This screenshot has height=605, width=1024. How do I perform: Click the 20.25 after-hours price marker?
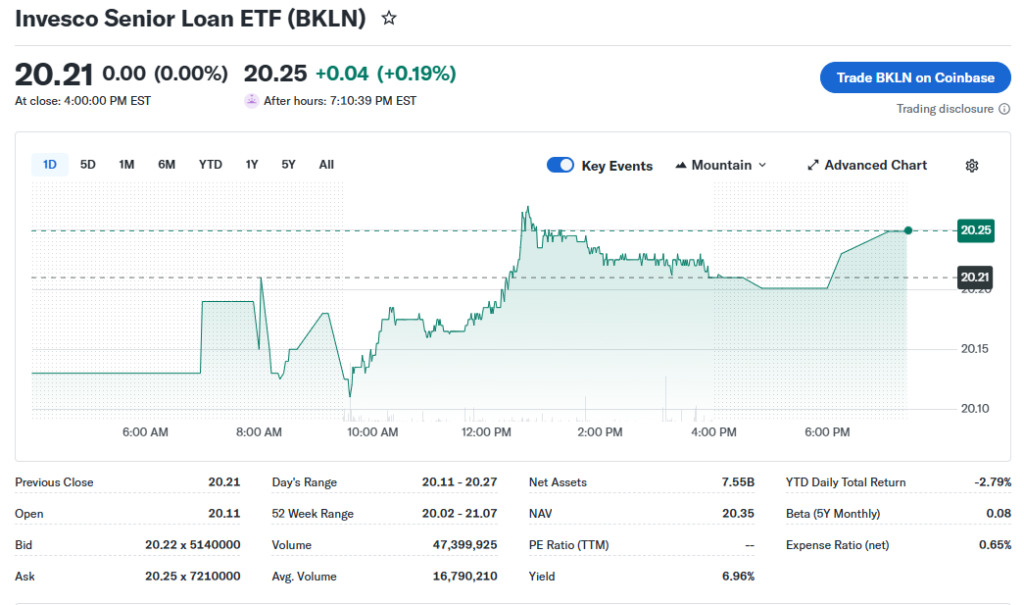(x=975, y=230)
